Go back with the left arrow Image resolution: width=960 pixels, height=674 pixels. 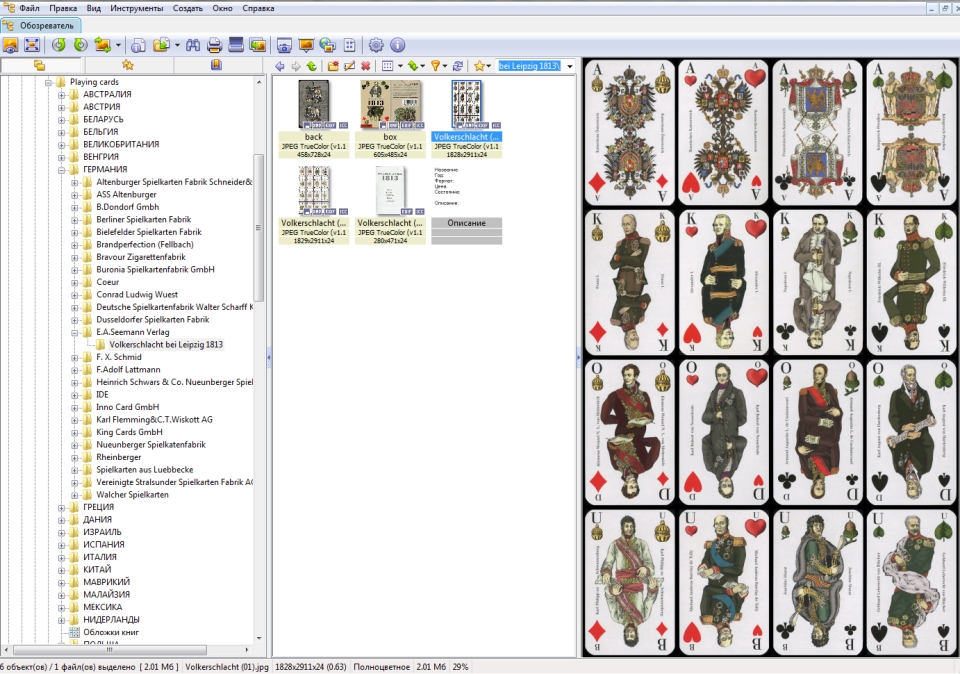click(280, 66)
